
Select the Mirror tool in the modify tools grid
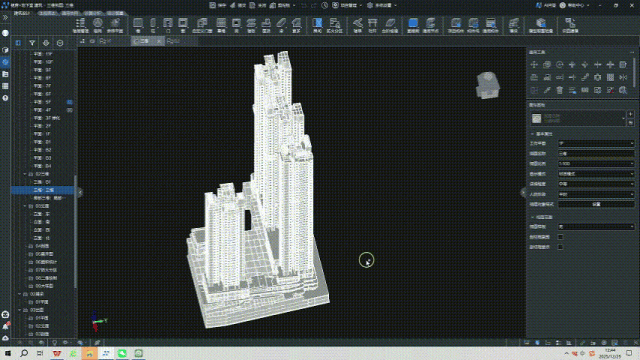point(623,77)
